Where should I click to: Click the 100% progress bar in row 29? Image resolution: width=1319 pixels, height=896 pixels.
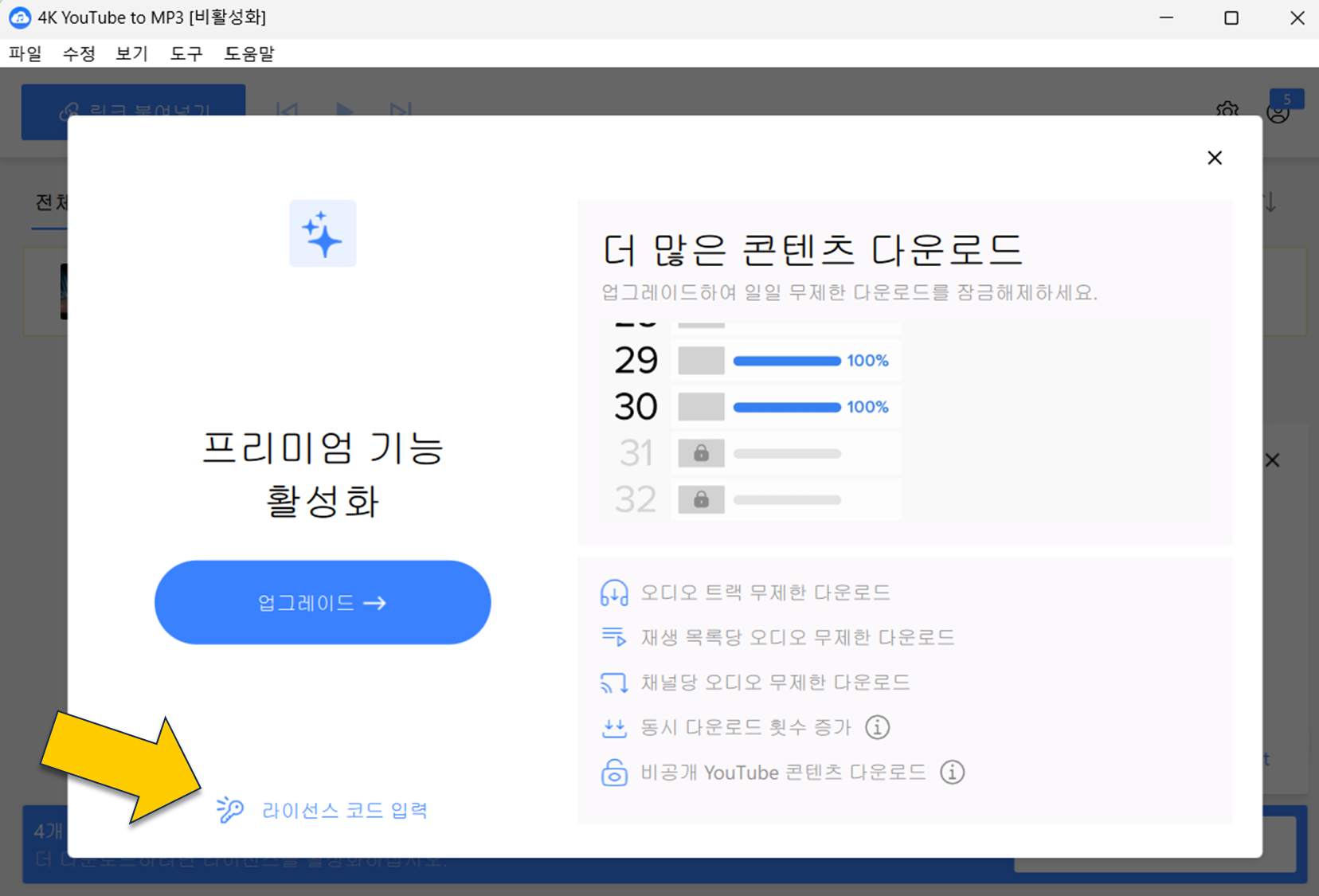point(787,361)
